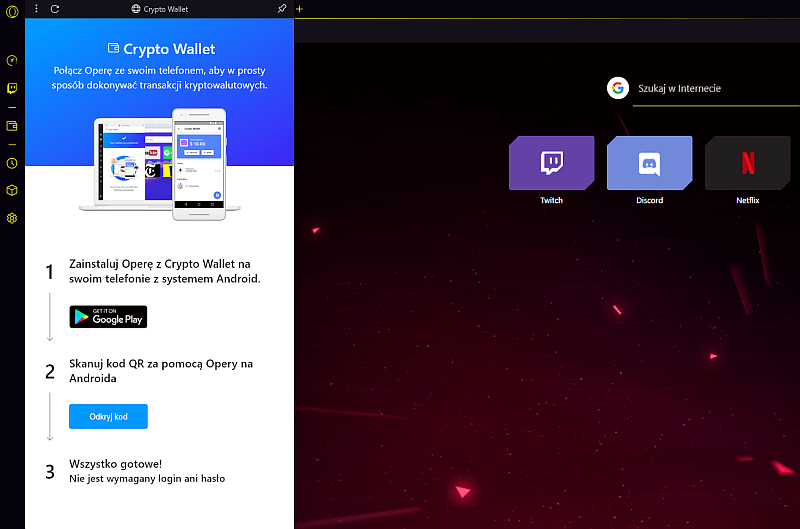Open the Netflix speed dial tile
Image resolution: width=800 pixels, height=529 pixels.
coord(747,163)
